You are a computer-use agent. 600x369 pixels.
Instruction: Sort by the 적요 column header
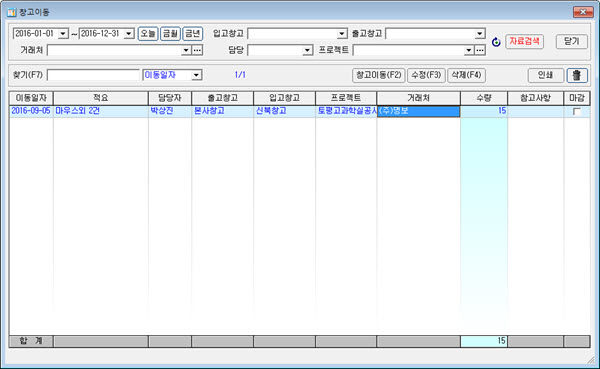[101, 98]
